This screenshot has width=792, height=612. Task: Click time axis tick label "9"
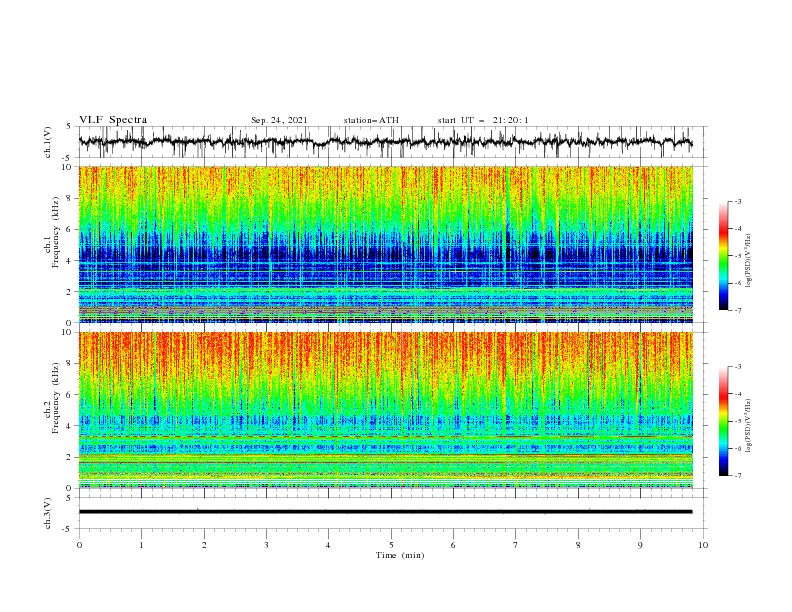[x=640, y=545]
